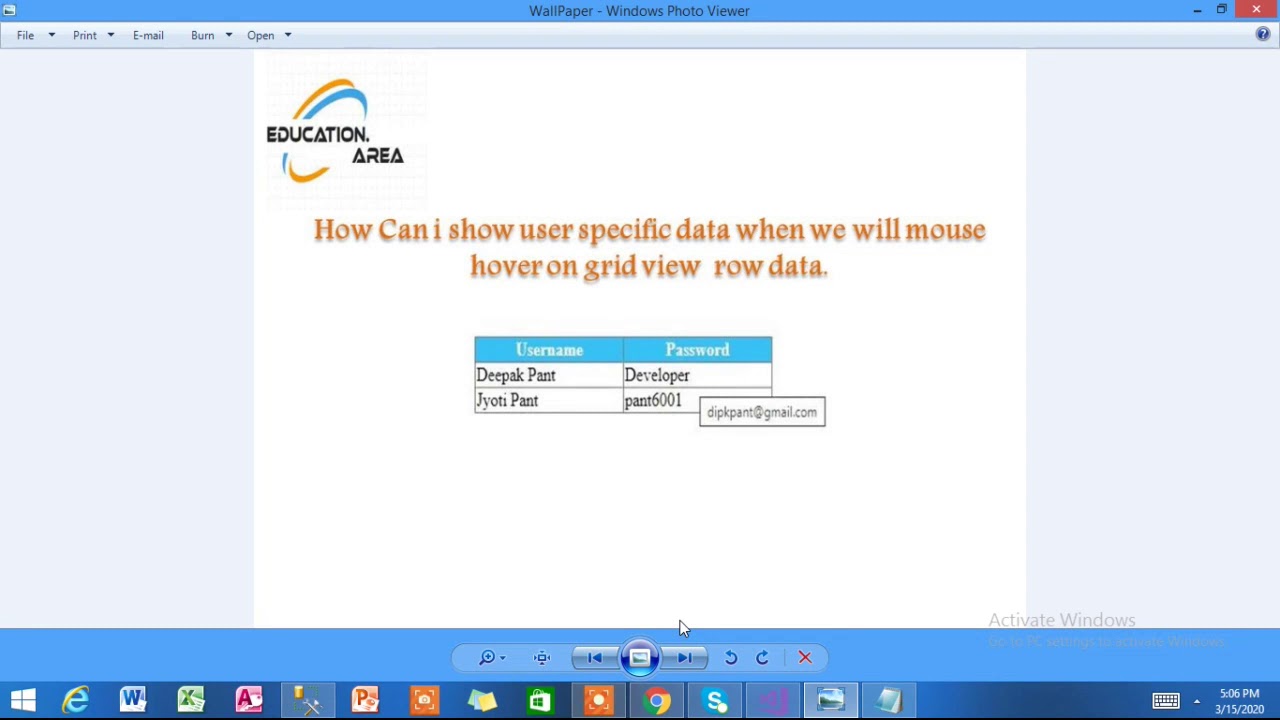Switch to Visual Studio in the taskbar
The image size is (1280, 720).
pyautogui.click(x=773, y=700)
